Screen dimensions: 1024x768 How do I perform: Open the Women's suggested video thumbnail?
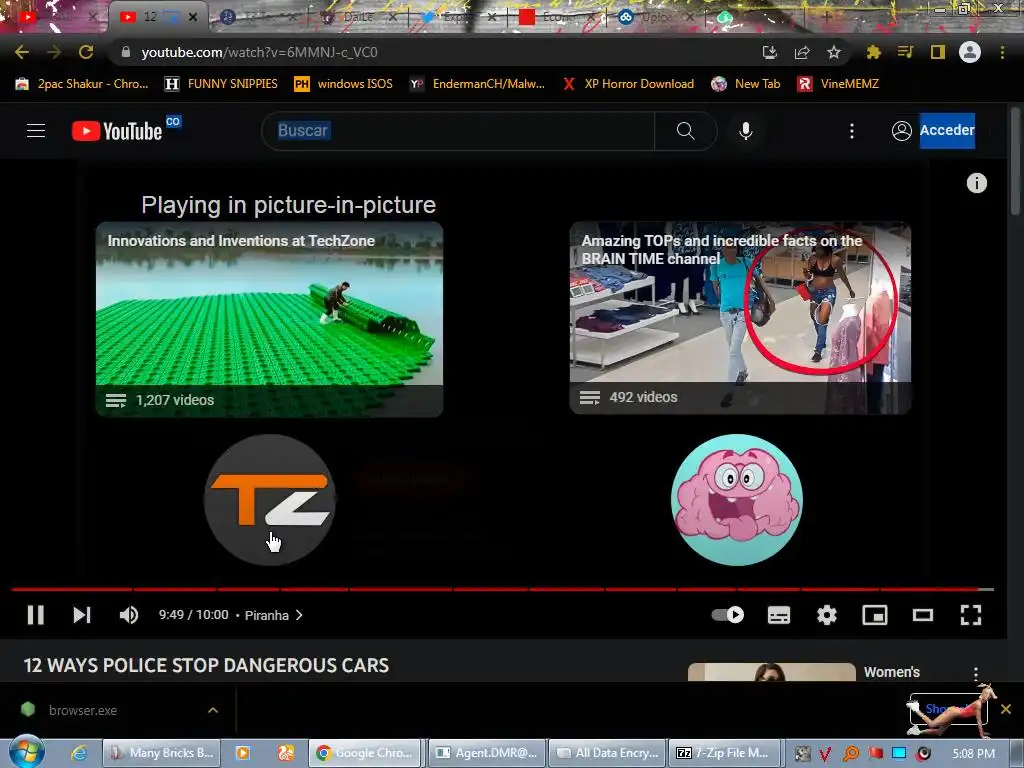(x=771, y=672)
